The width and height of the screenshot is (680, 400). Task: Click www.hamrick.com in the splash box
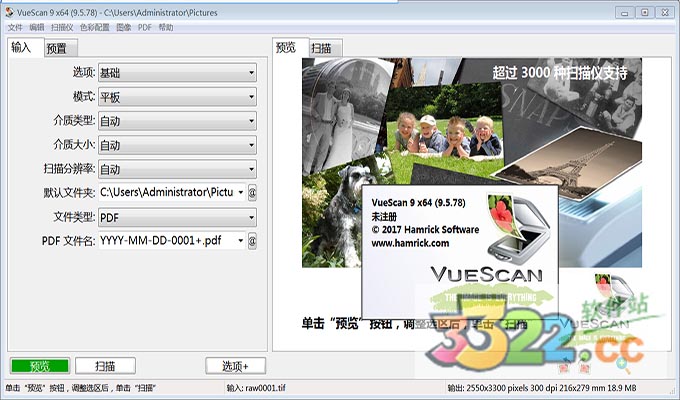tap(410, 243)
